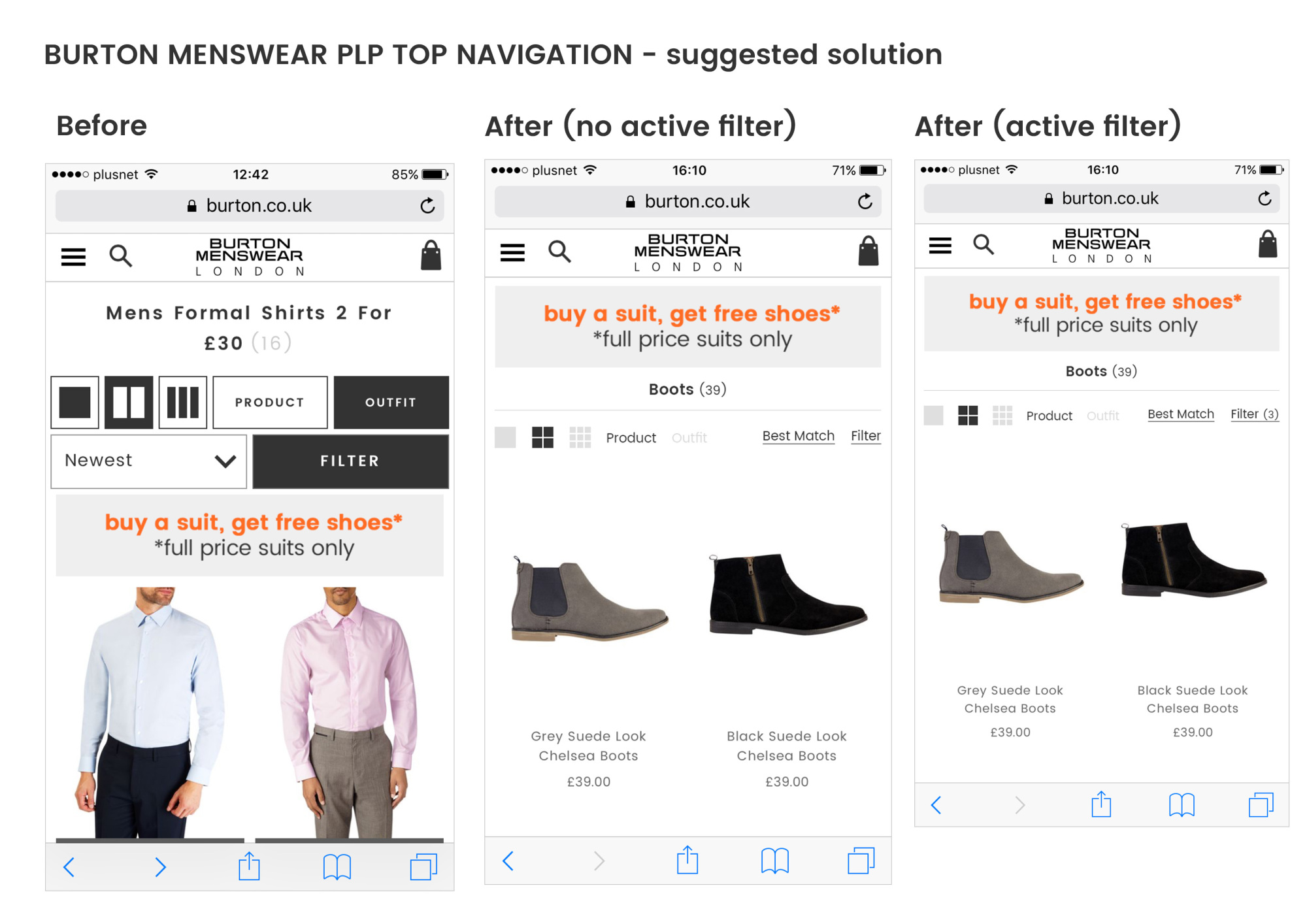1307x924 pixels.
Task: Tap share icon in active-filter mockup
Action: pyautogui.click(x=1101, y=804)
